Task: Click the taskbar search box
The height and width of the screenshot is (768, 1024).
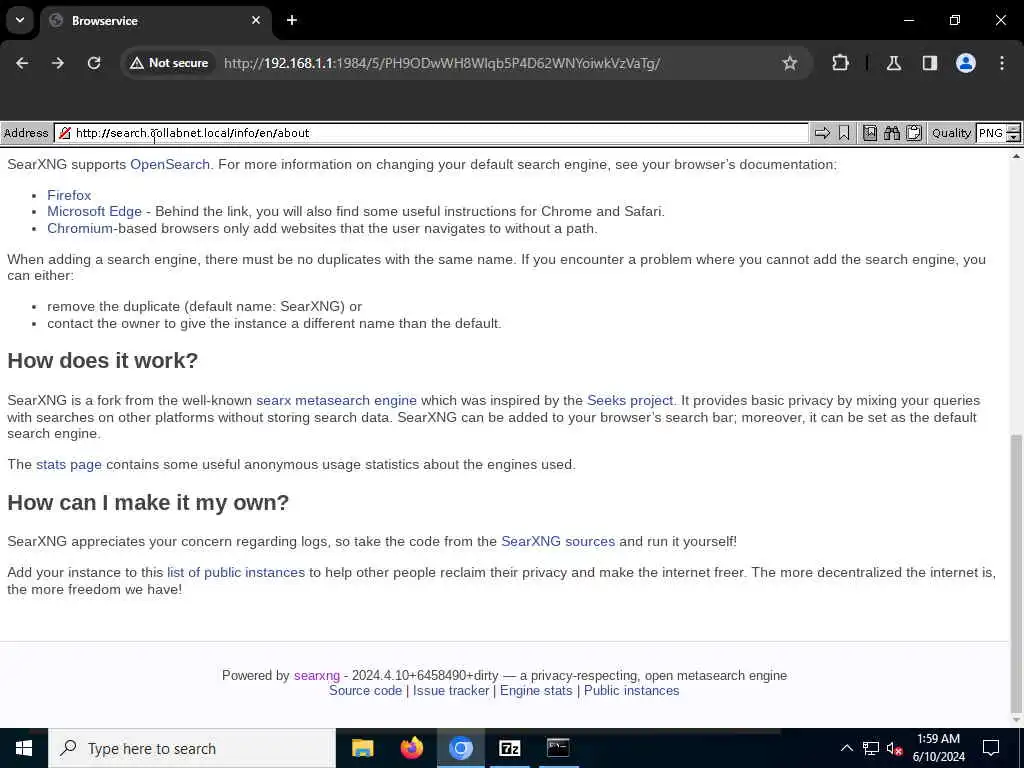Action: coord(192,748)
